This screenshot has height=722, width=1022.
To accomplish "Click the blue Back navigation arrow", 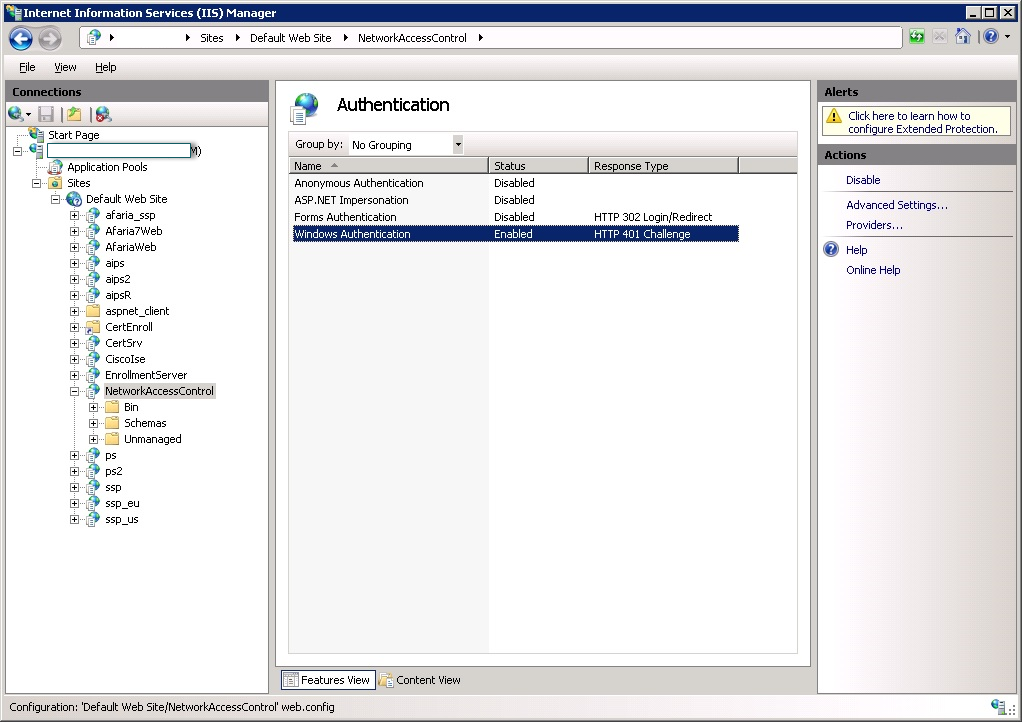I will 21,38.
